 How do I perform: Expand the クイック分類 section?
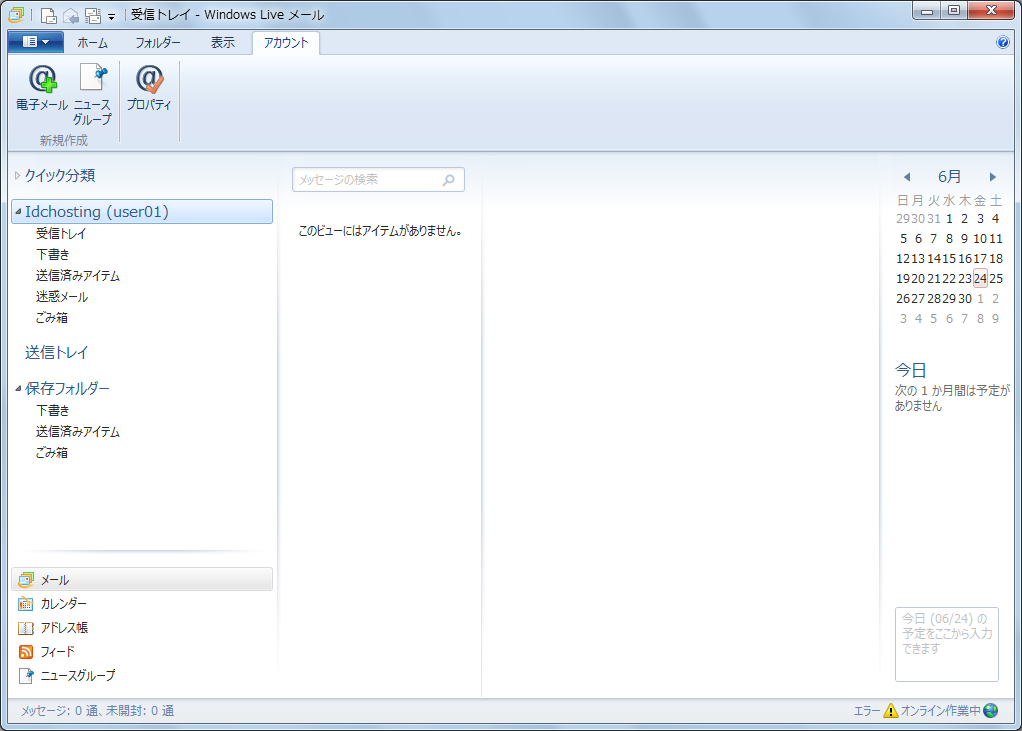tap(18, 175)
